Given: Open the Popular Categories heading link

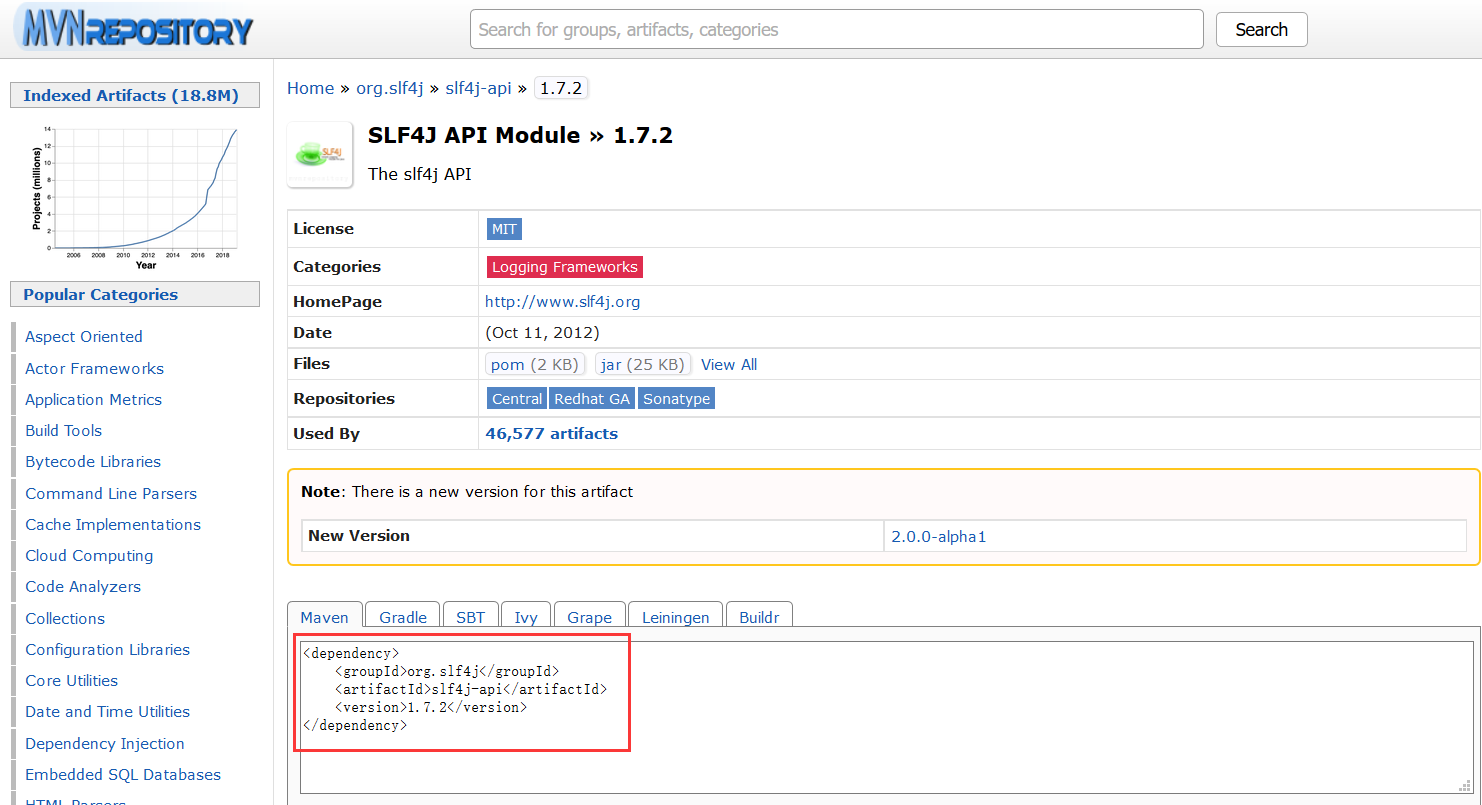Looking at the screenshot, I should point(100,295).
